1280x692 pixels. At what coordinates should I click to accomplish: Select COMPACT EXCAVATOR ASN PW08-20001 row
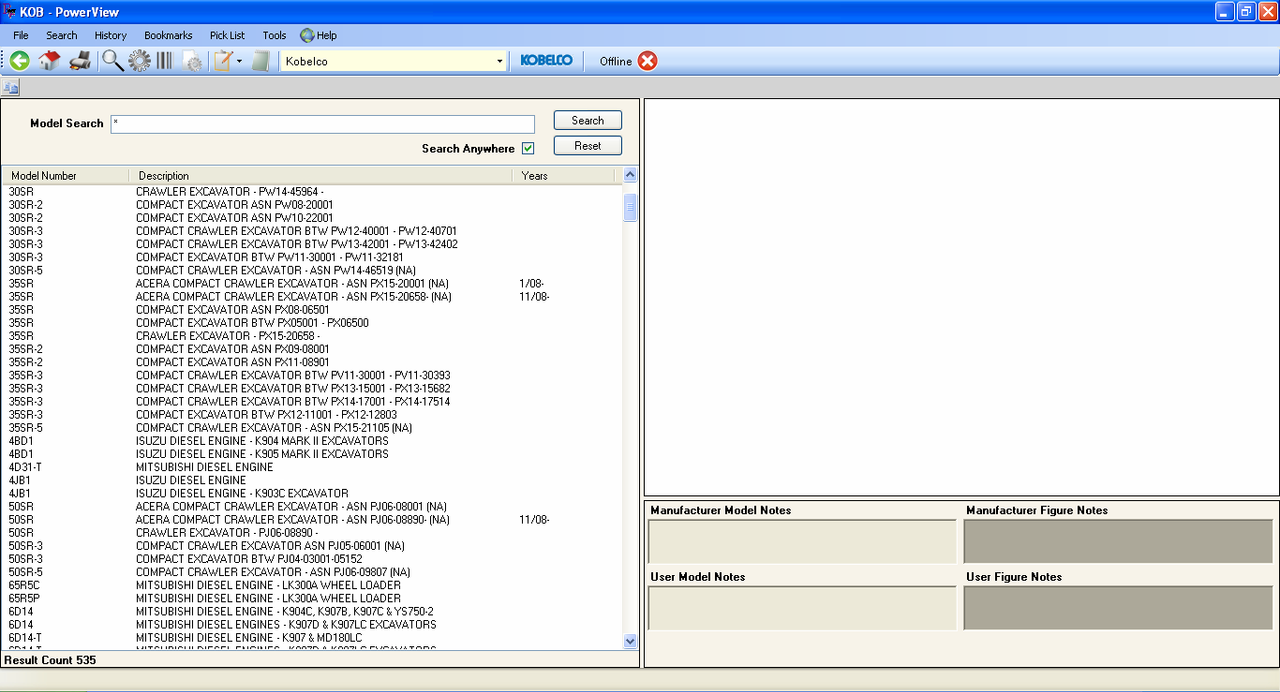312,204
